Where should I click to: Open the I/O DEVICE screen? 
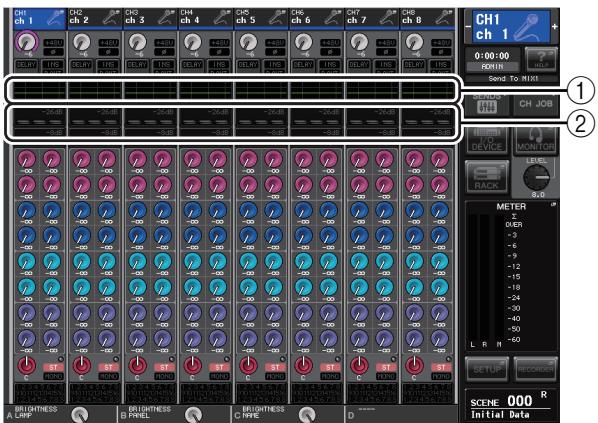tap(487, 141)
